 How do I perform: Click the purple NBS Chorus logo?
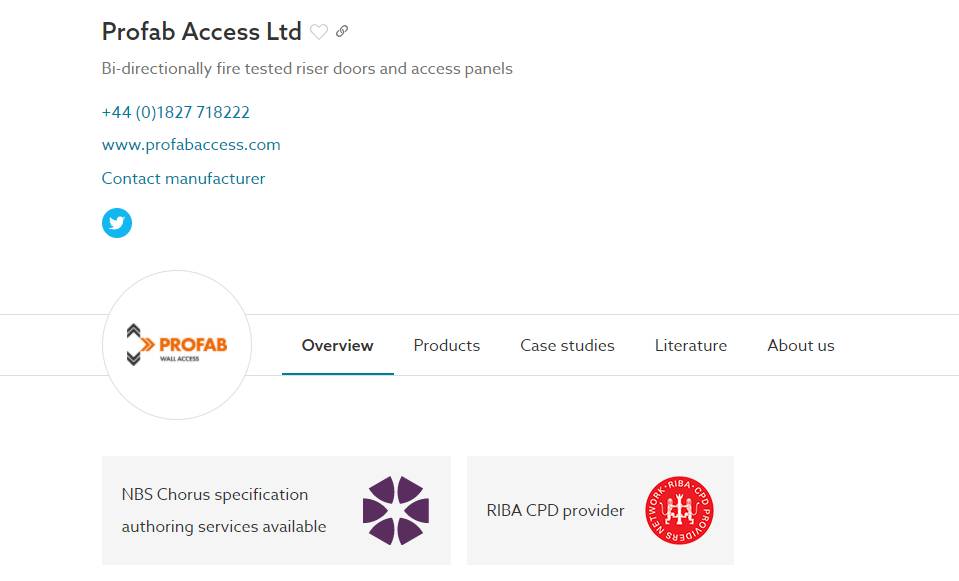395,510
